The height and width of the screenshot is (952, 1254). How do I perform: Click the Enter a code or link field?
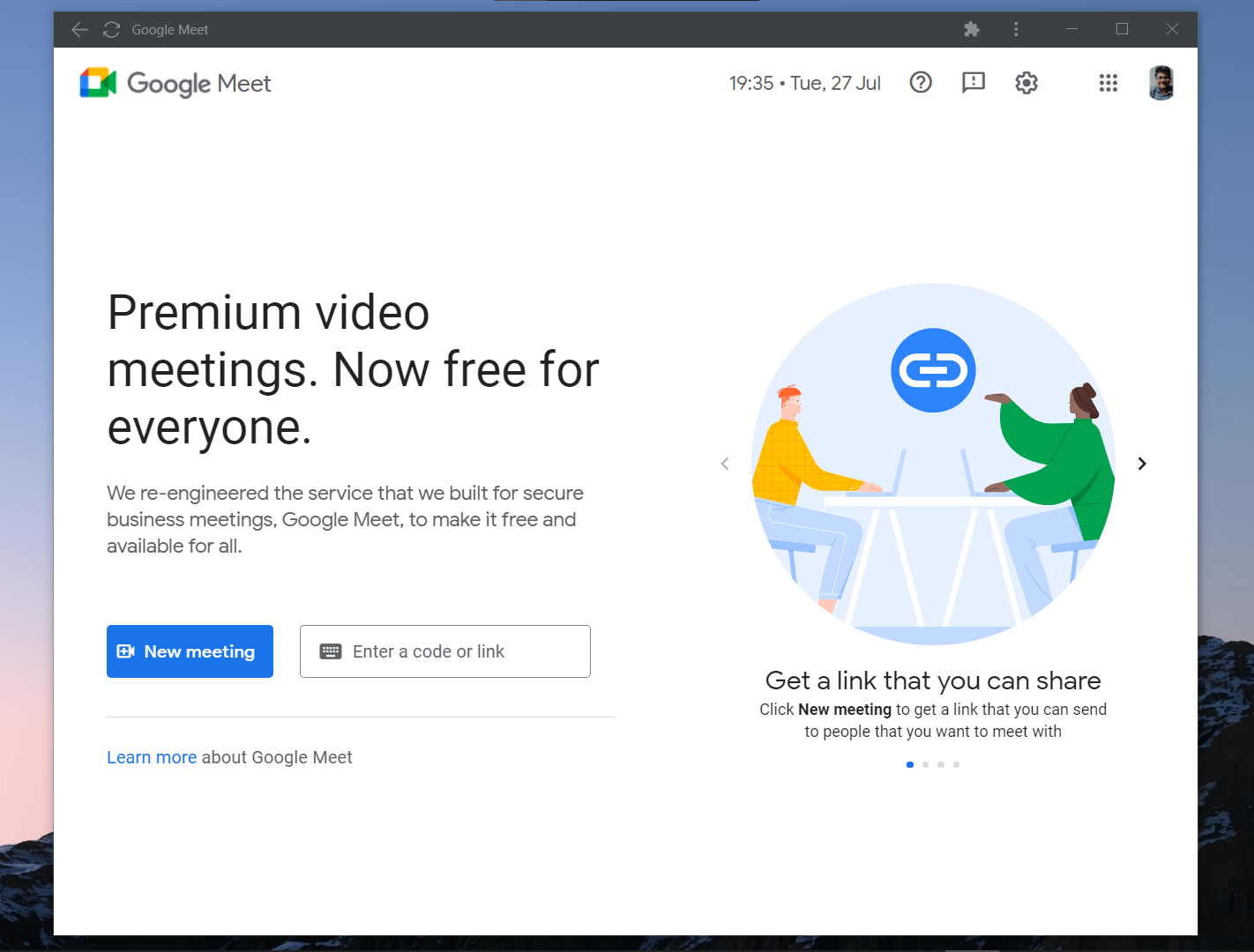coord(445,651)
